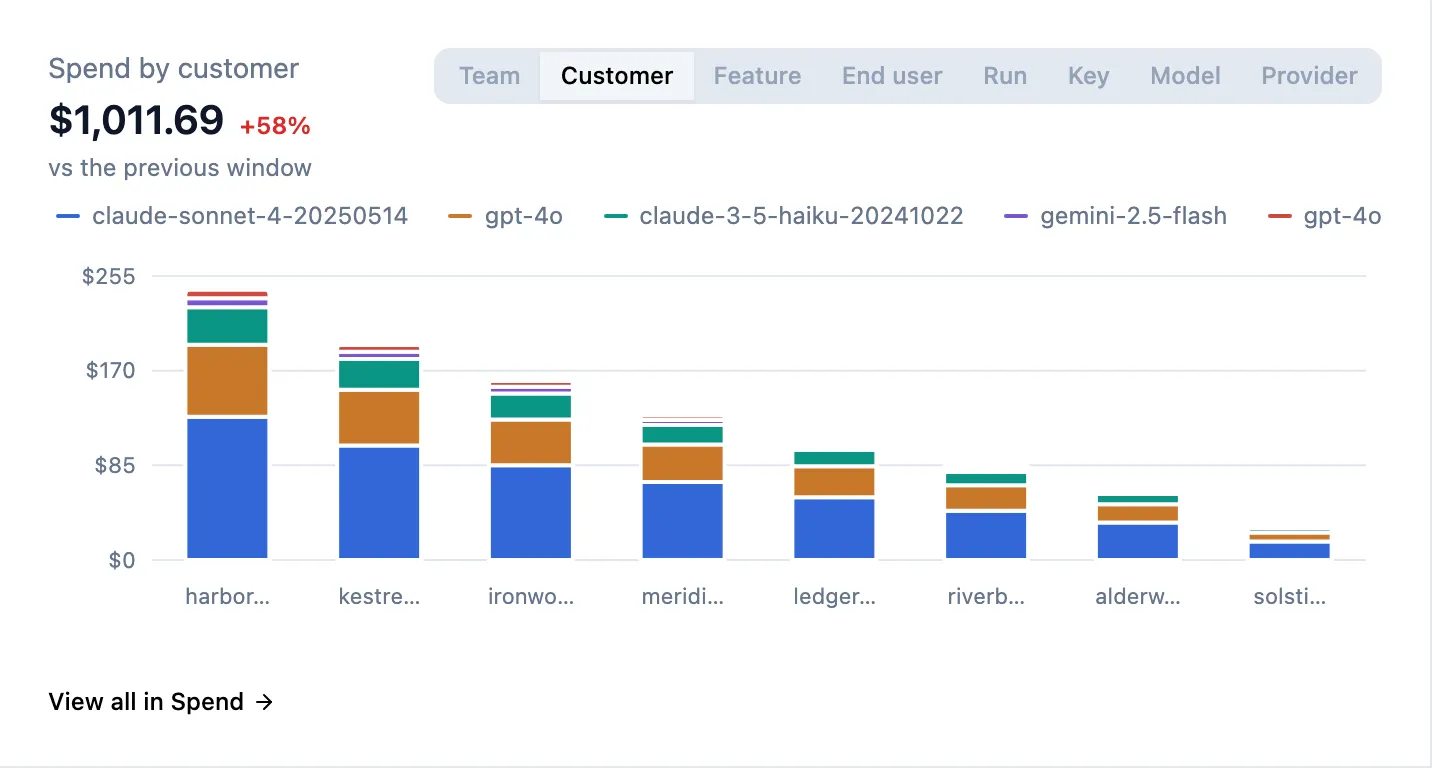Screen dimensions: 1432x768
Task: Select the orange segment of the ledger bar
Action: (834, 482)
